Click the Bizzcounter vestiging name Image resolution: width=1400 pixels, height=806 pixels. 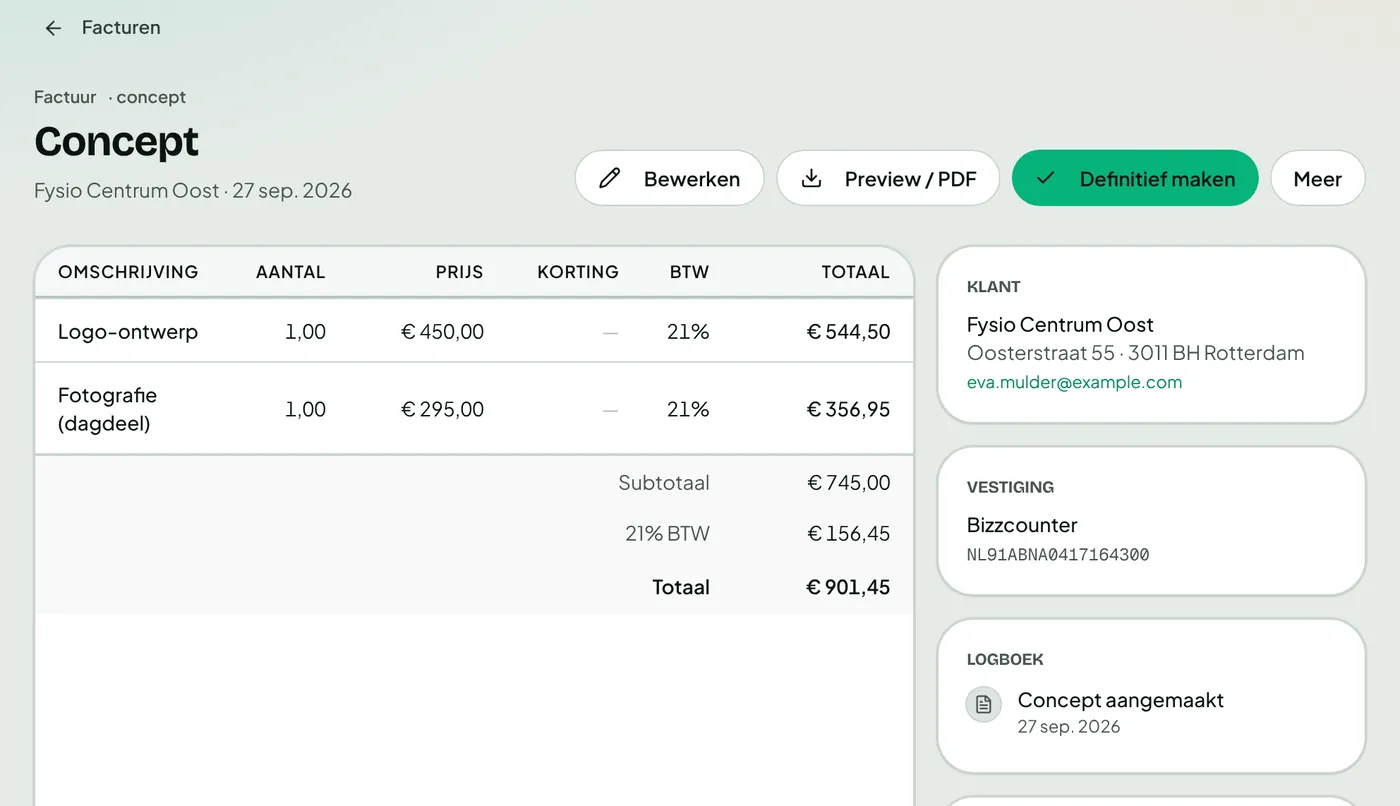click(1022, 525)
